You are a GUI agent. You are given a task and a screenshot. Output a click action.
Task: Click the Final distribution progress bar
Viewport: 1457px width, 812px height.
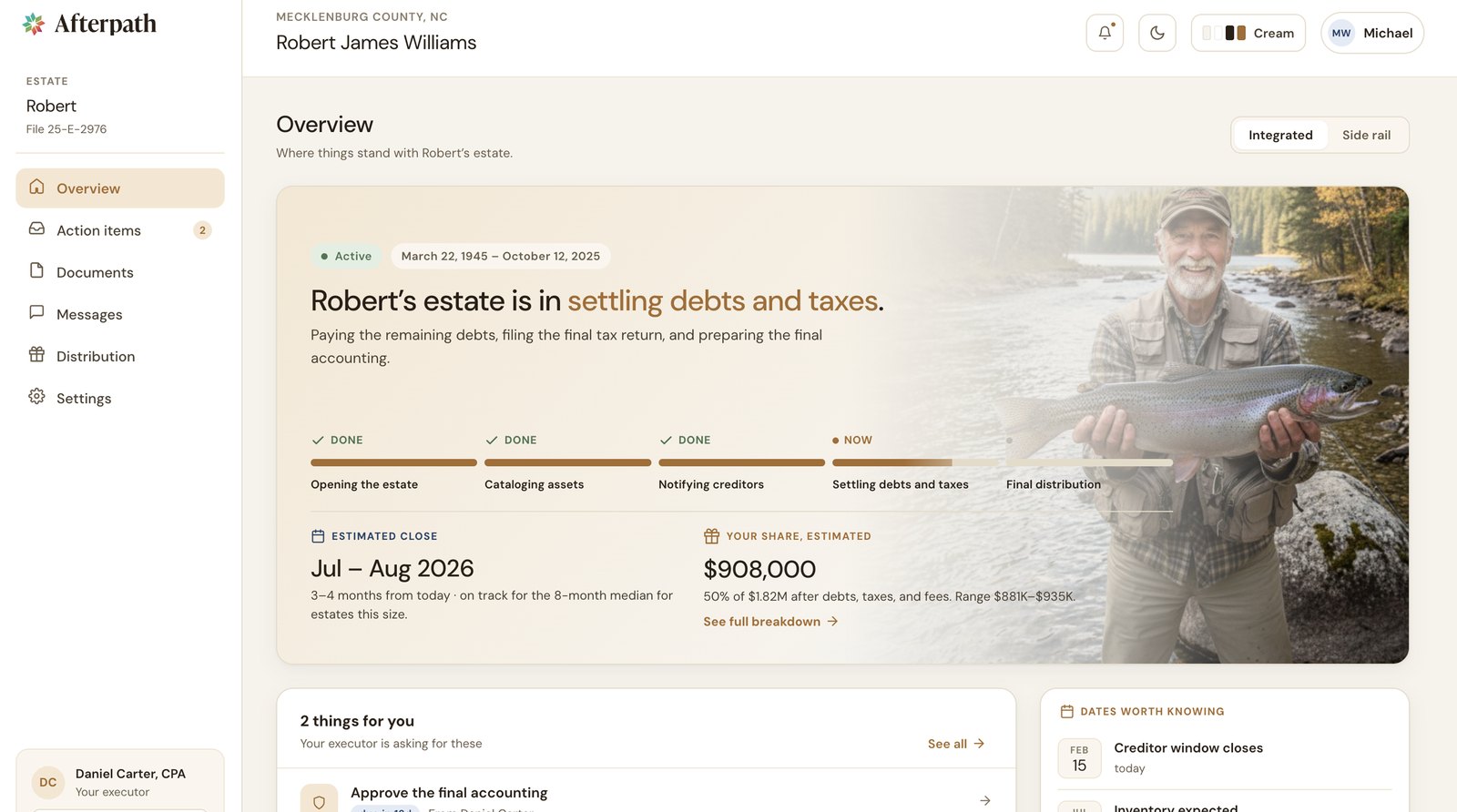click(x=1089, y=462)
